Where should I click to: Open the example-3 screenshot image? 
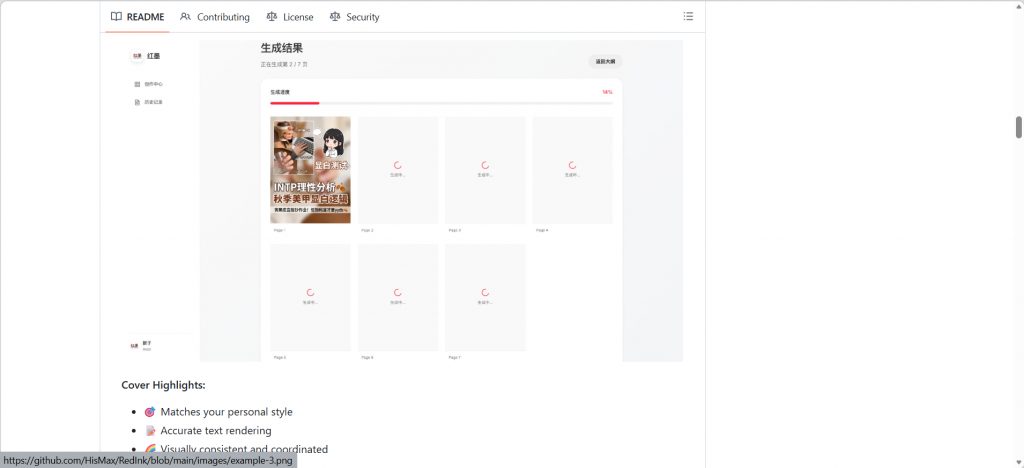point(402,200)
